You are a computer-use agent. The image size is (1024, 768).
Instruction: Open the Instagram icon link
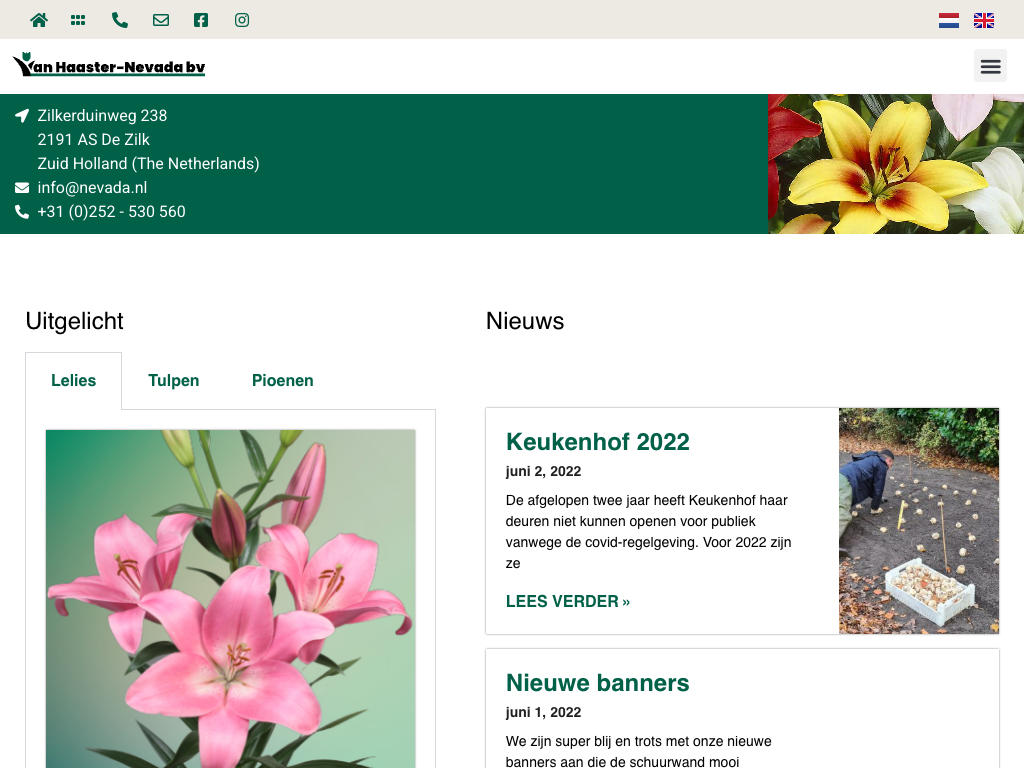(x=242, y=20)
